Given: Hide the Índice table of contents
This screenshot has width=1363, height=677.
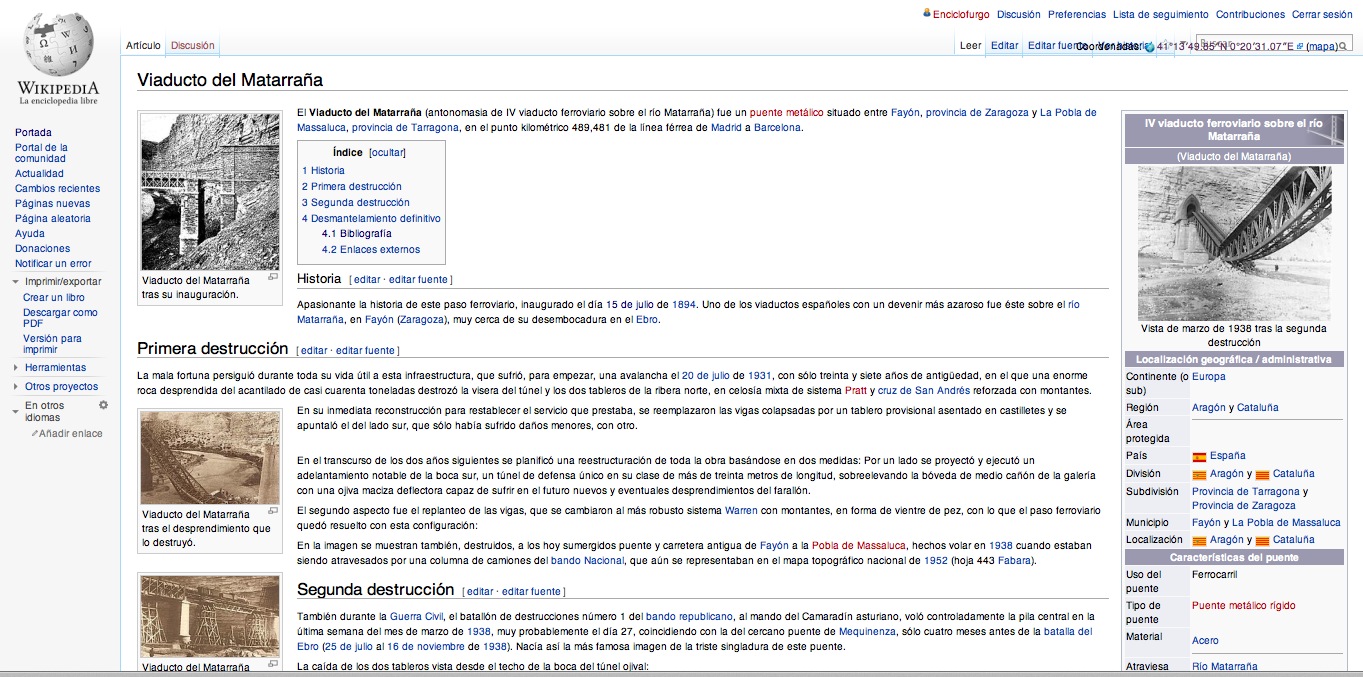Looking at the screenshot, I should point(387,153).
